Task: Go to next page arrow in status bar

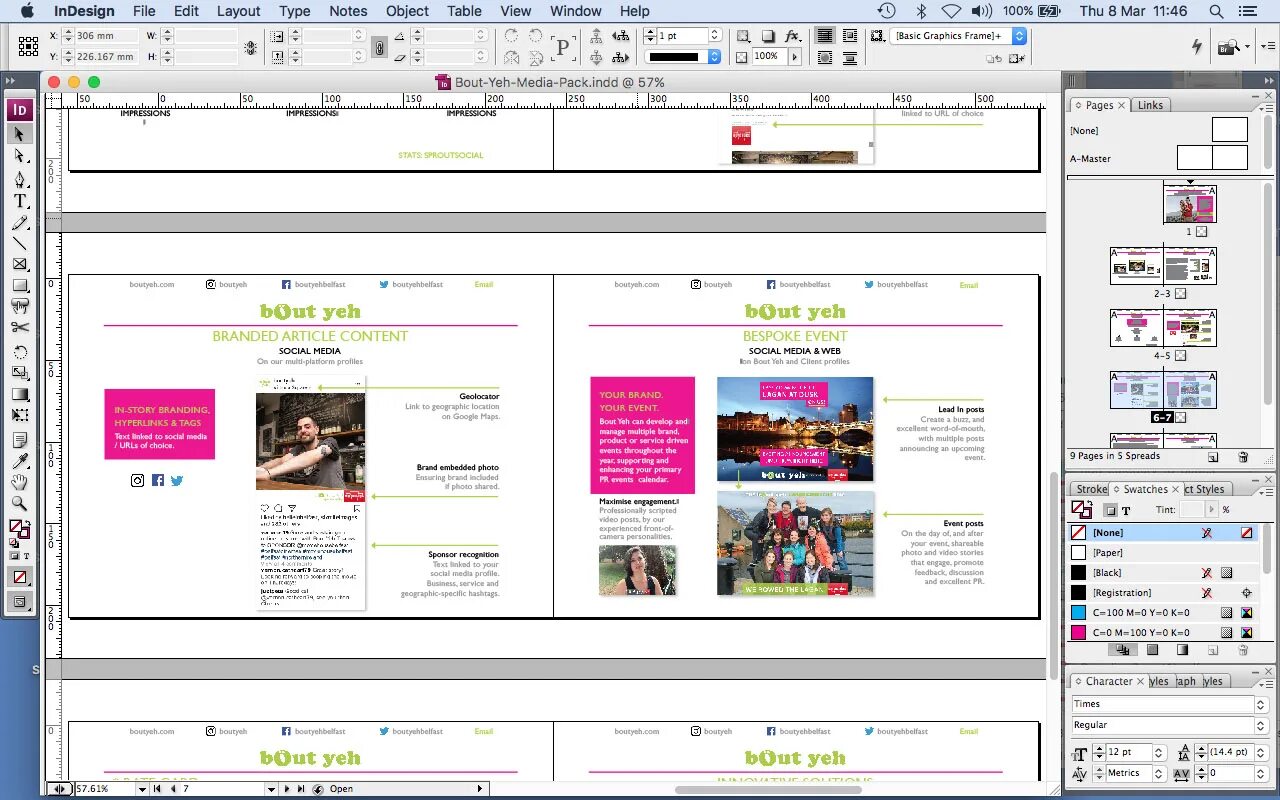Action: click(288, 789)
